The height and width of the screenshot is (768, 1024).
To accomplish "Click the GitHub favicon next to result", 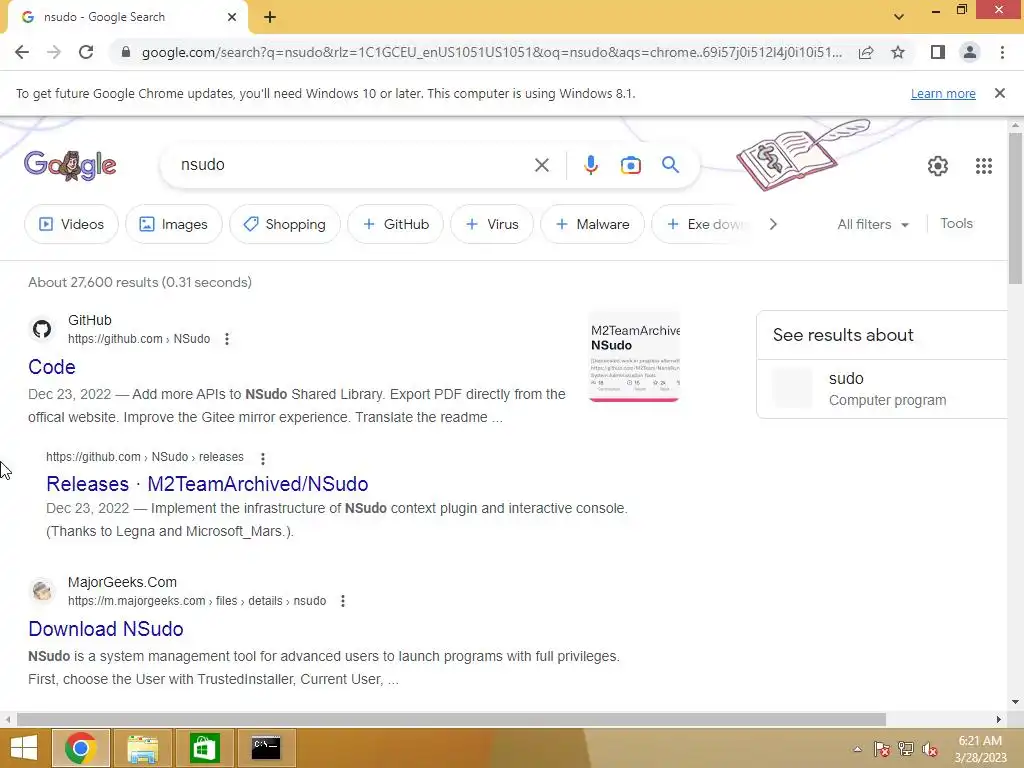I will [42, 328].
